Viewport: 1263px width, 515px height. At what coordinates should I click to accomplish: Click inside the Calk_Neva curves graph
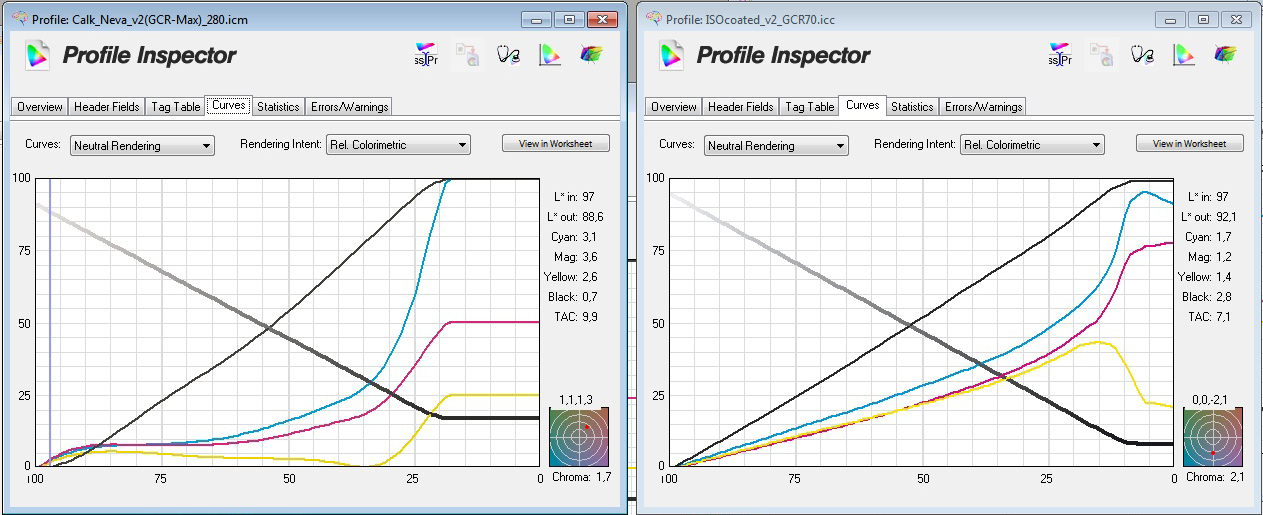(289, 322)
